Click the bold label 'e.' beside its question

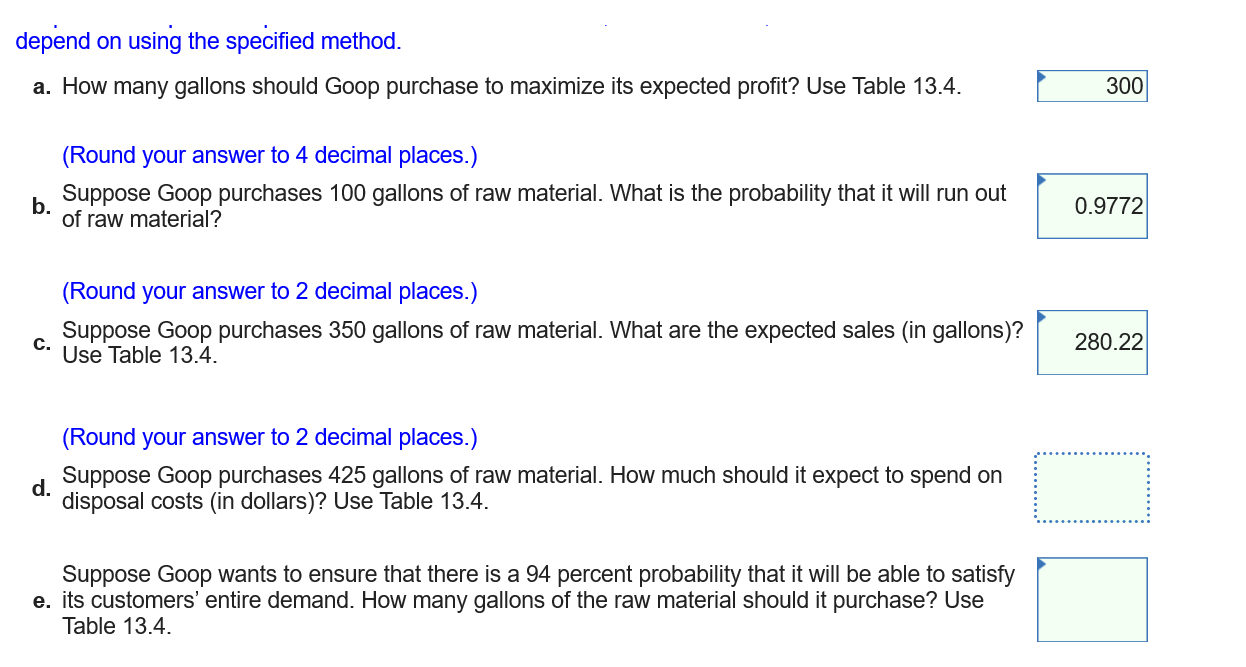pos(41,601)
